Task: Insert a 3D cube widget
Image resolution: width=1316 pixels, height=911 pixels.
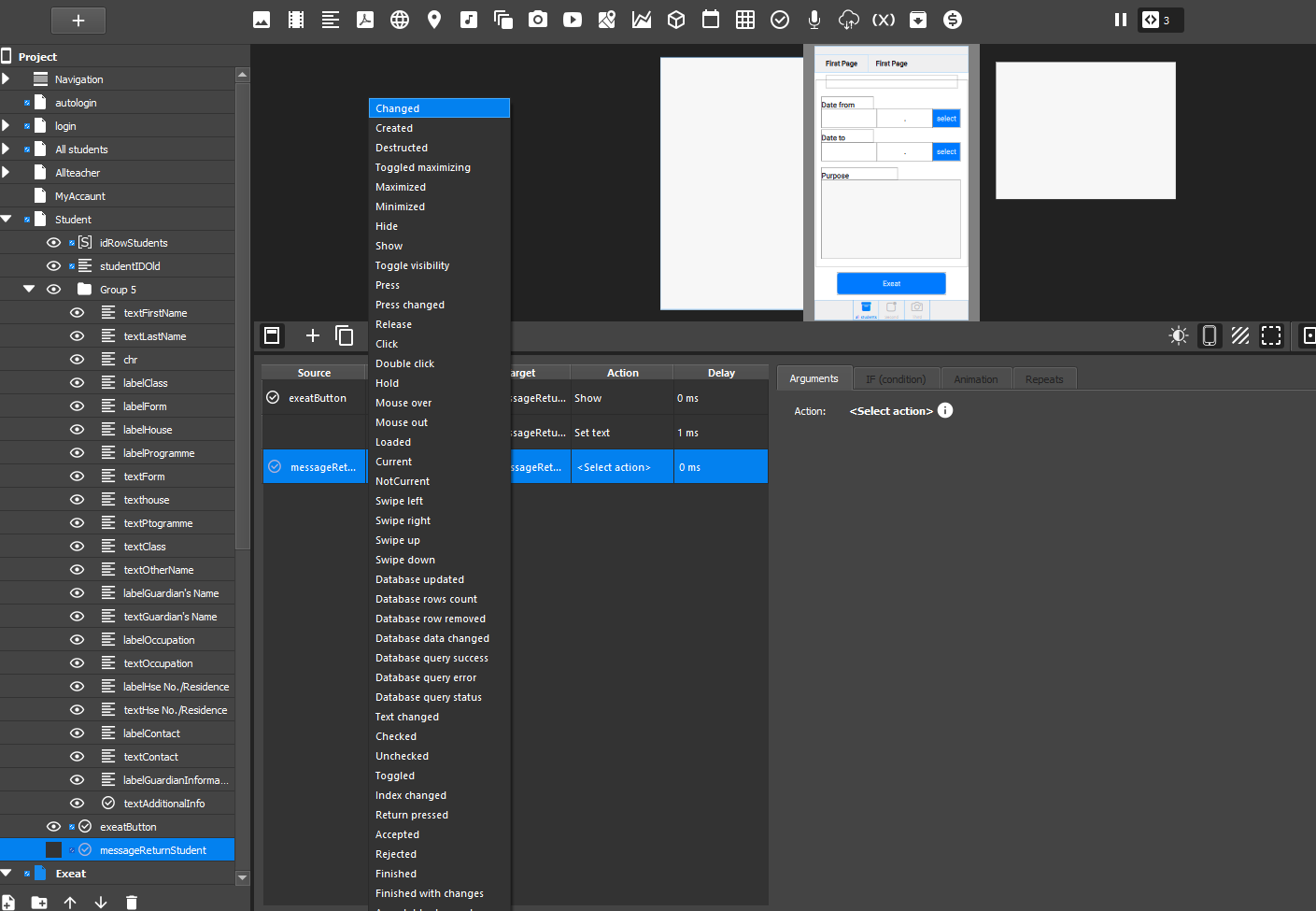Action: tap(676, 20)
